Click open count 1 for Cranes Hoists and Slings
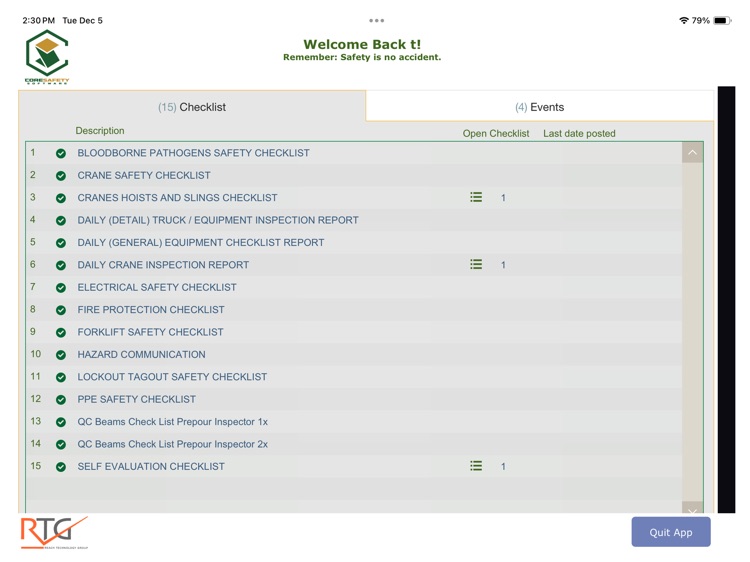The width and height of the screenshot is (750, 562). click(x=503, y=198)
